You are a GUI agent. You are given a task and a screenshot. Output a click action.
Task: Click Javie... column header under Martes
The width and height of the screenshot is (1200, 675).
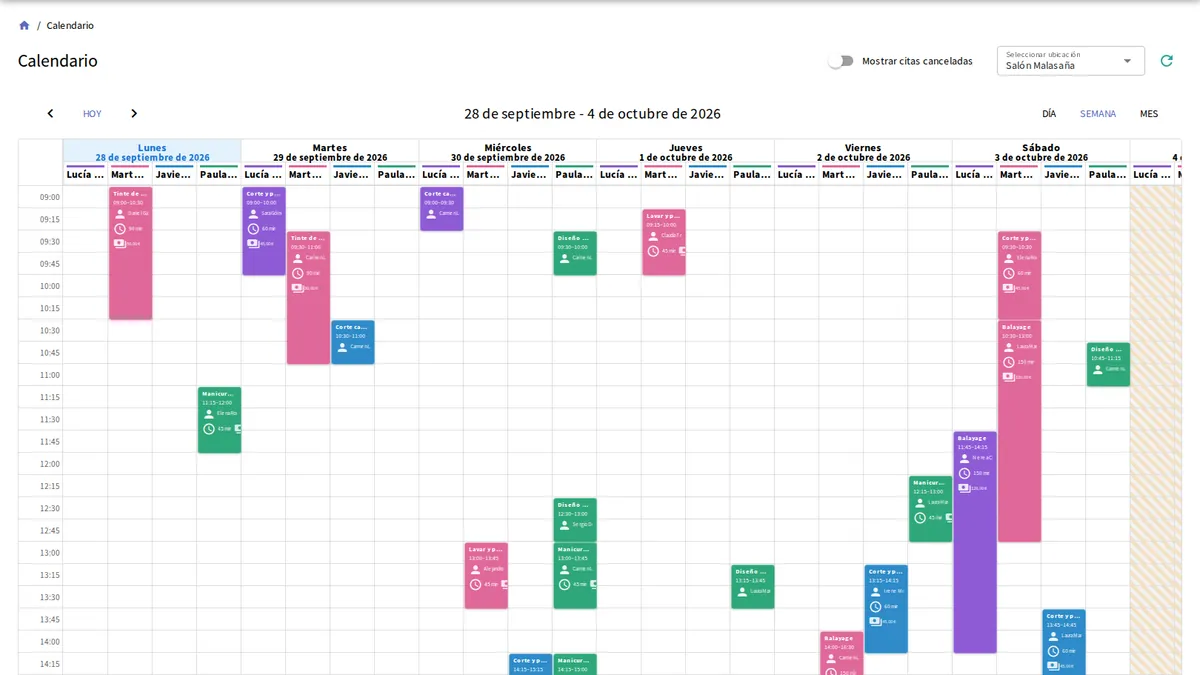pyautogui.click(x=352, y=175)
